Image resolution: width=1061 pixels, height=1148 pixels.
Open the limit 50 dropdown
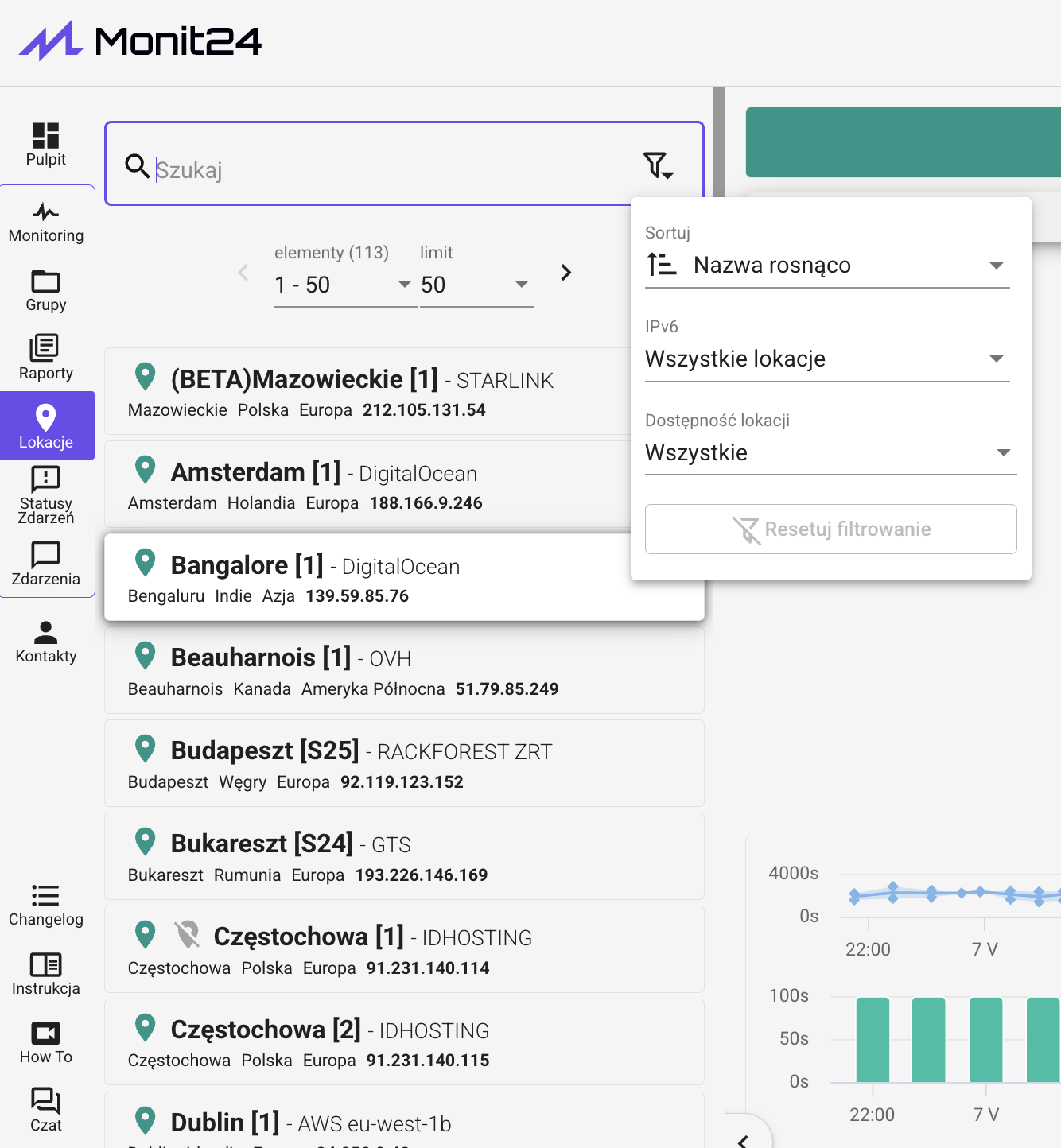(476, 285)
